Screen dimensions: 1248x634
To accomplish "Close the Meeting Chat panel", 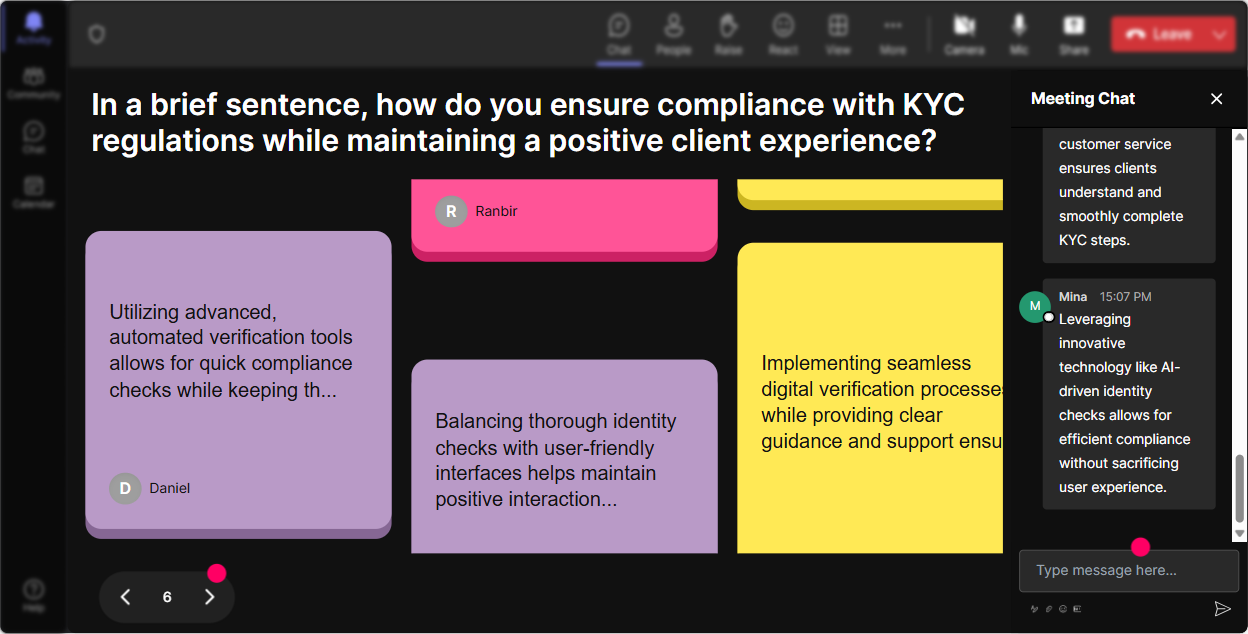I will 1217,98.
